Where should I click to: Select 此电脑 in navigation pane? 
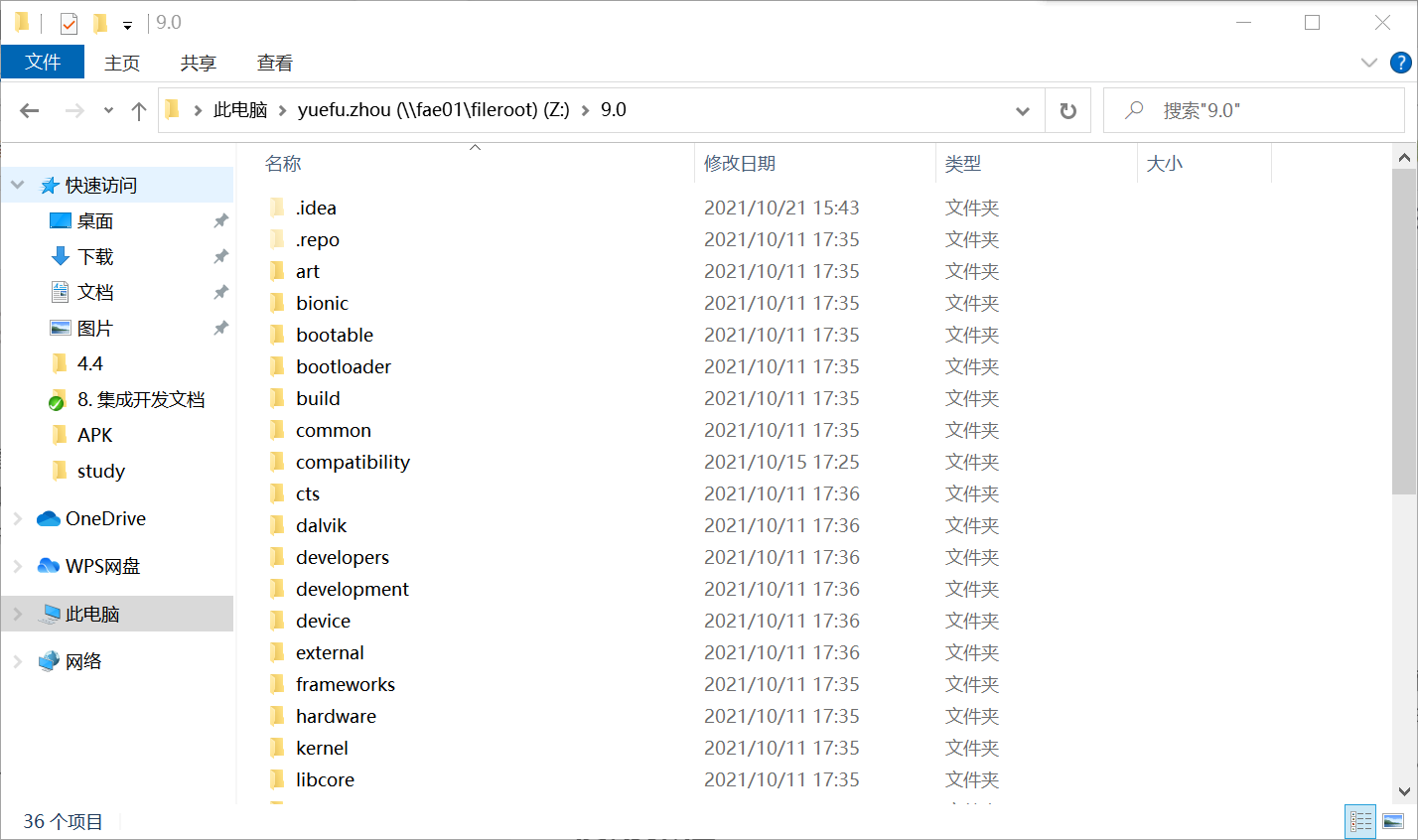click(x=92, y=615)
